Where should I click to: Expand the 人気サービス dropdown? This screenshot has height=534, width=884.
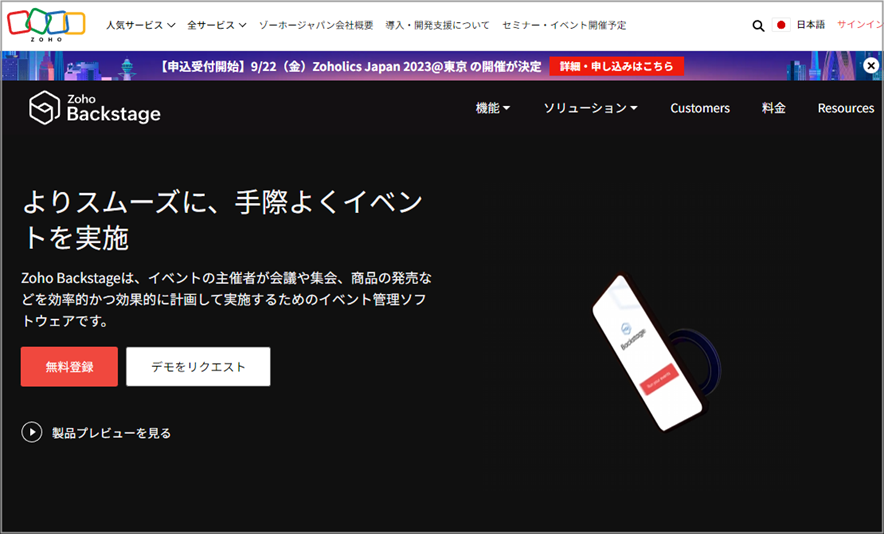pyautogui.click(x=141, y=25)
